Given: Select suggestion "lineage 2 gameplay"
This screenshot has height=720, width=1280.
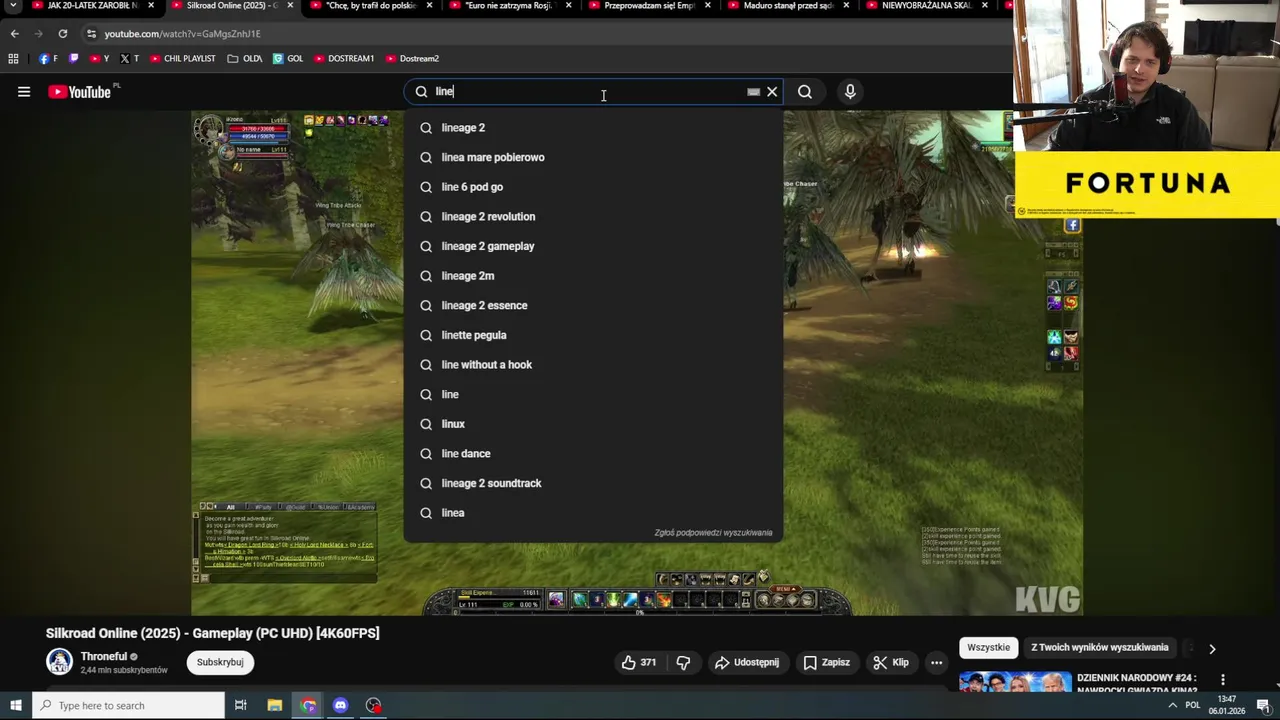Looking at the screenshot, I should coord(593,246).
